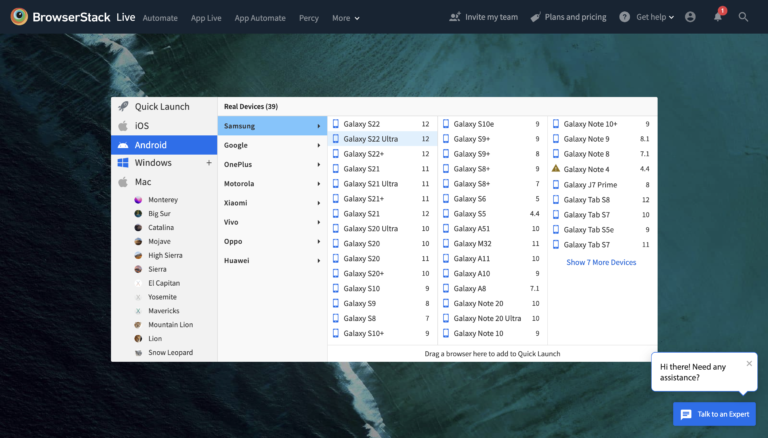Click the Quick Launch rocket icon
768x438 pixels.
click(x=123, y=106)
